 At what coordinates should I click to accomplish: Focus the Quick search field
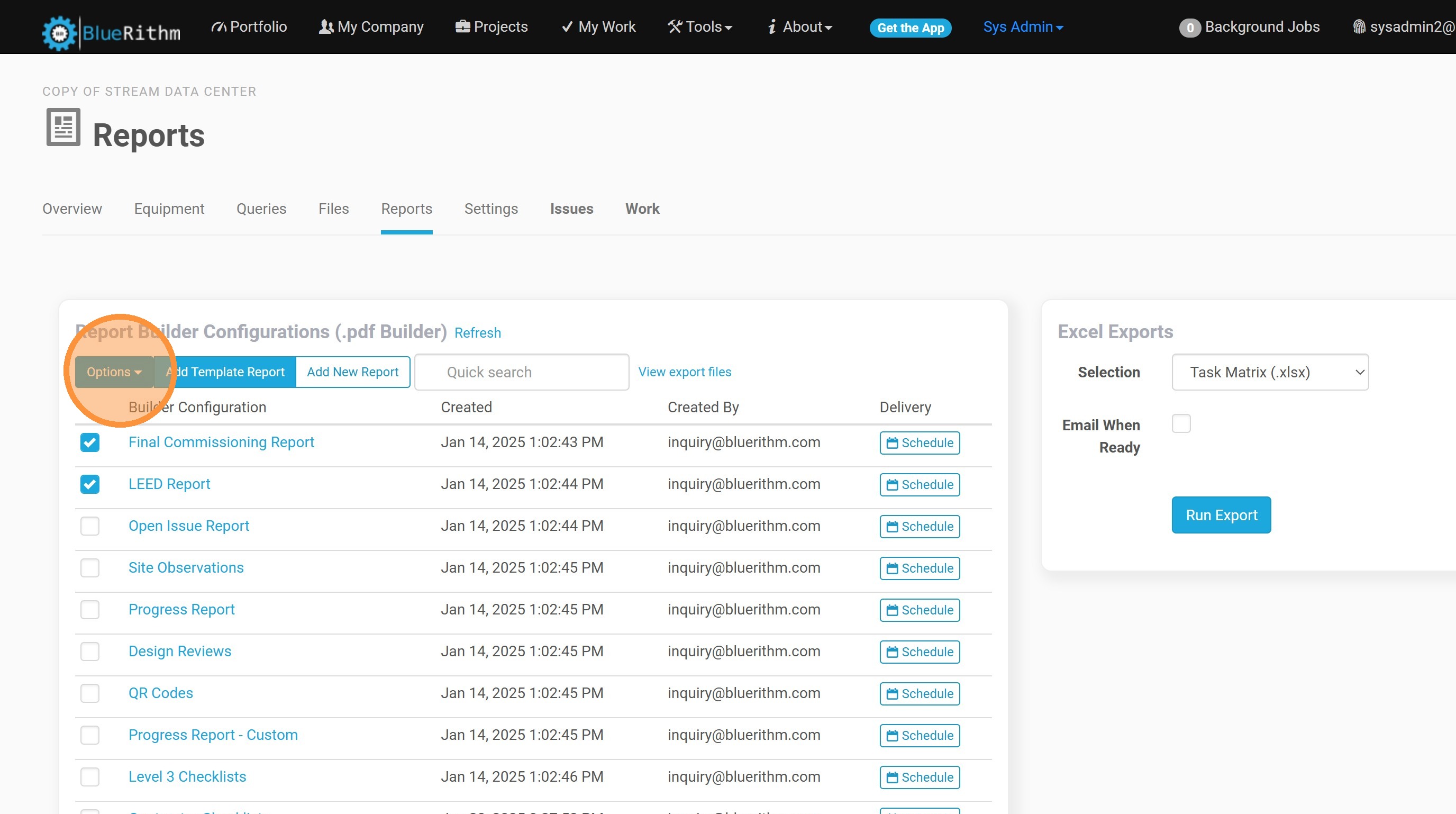[521, 372]
